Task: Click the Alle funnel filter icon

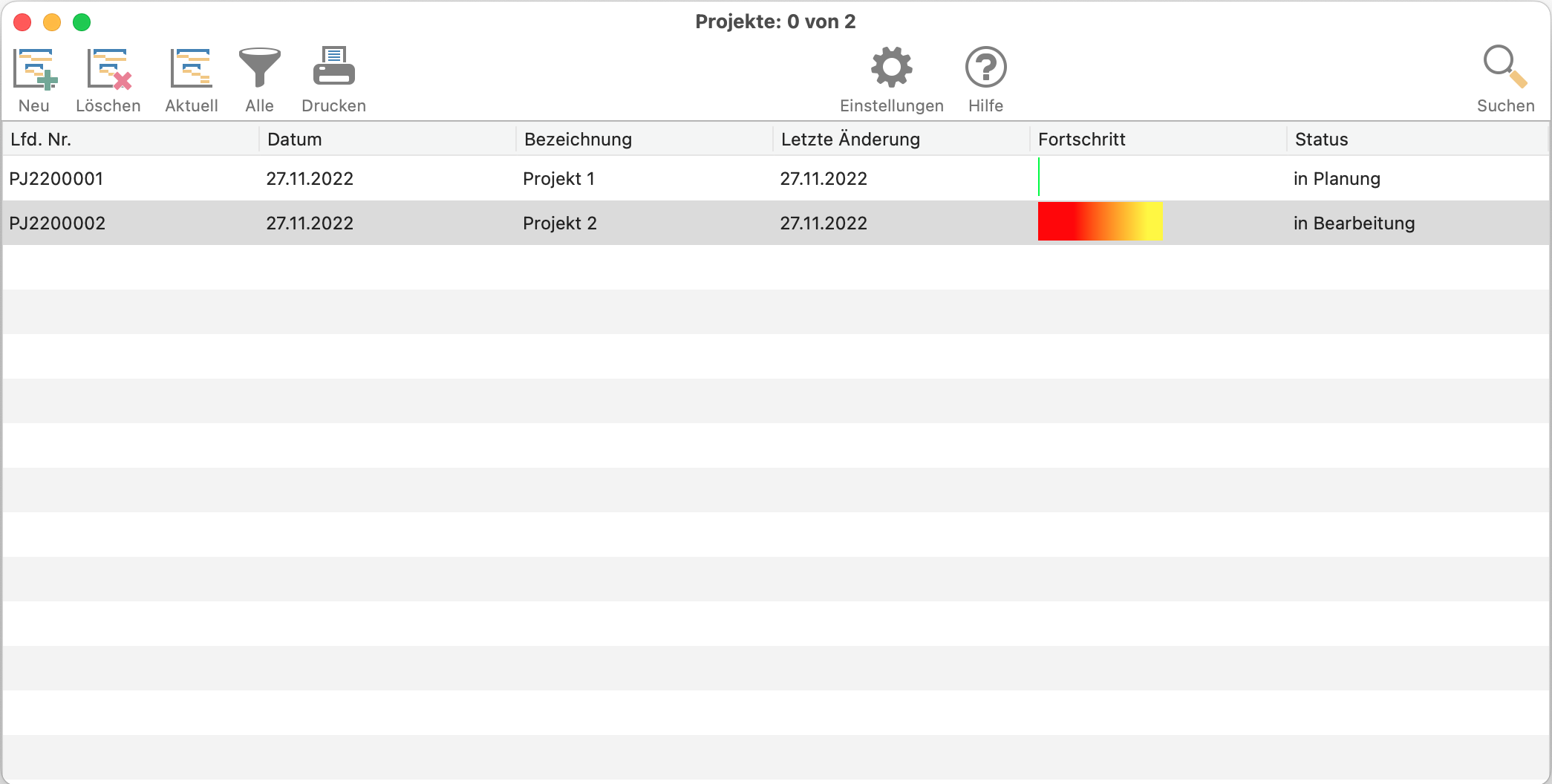Action: pyautogui.click(x=260, y=68)
